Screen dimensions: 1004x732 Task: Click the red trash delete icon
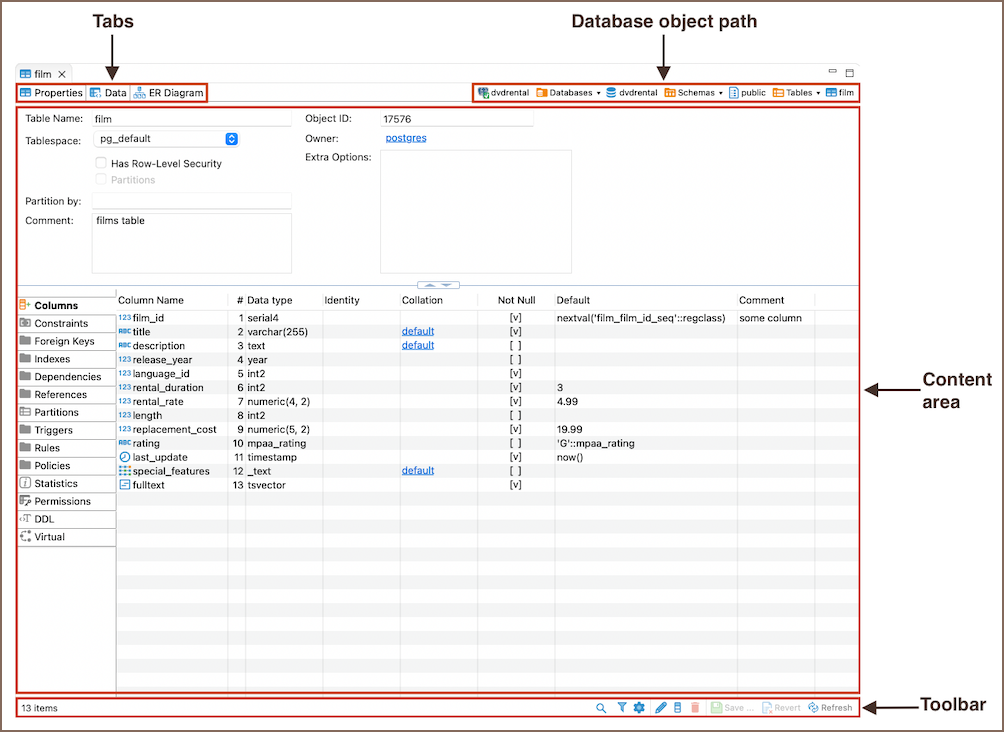tap(695, 708)
